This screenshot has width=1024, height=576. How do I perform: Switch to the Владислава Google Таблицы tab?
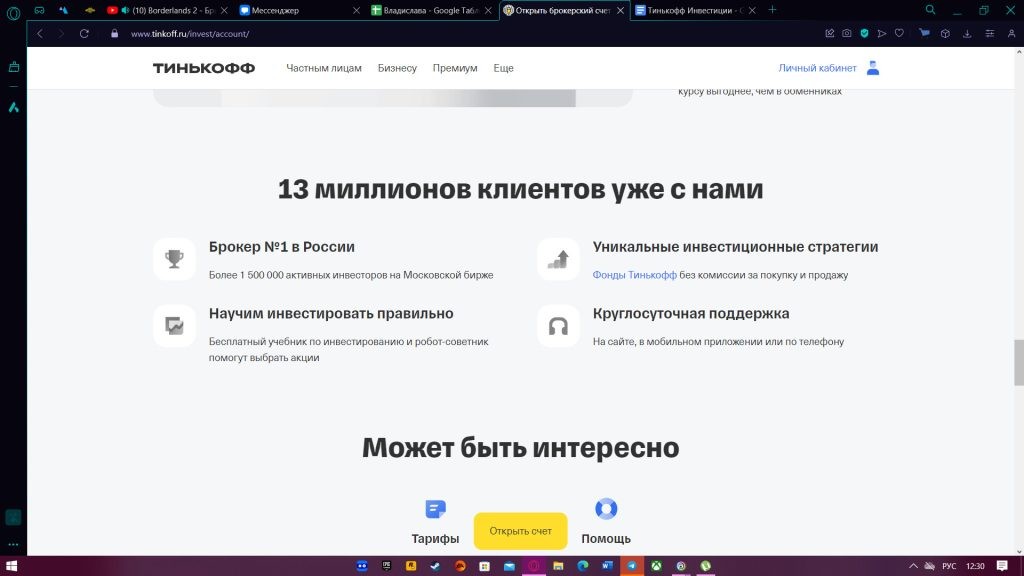coord(431,10)
